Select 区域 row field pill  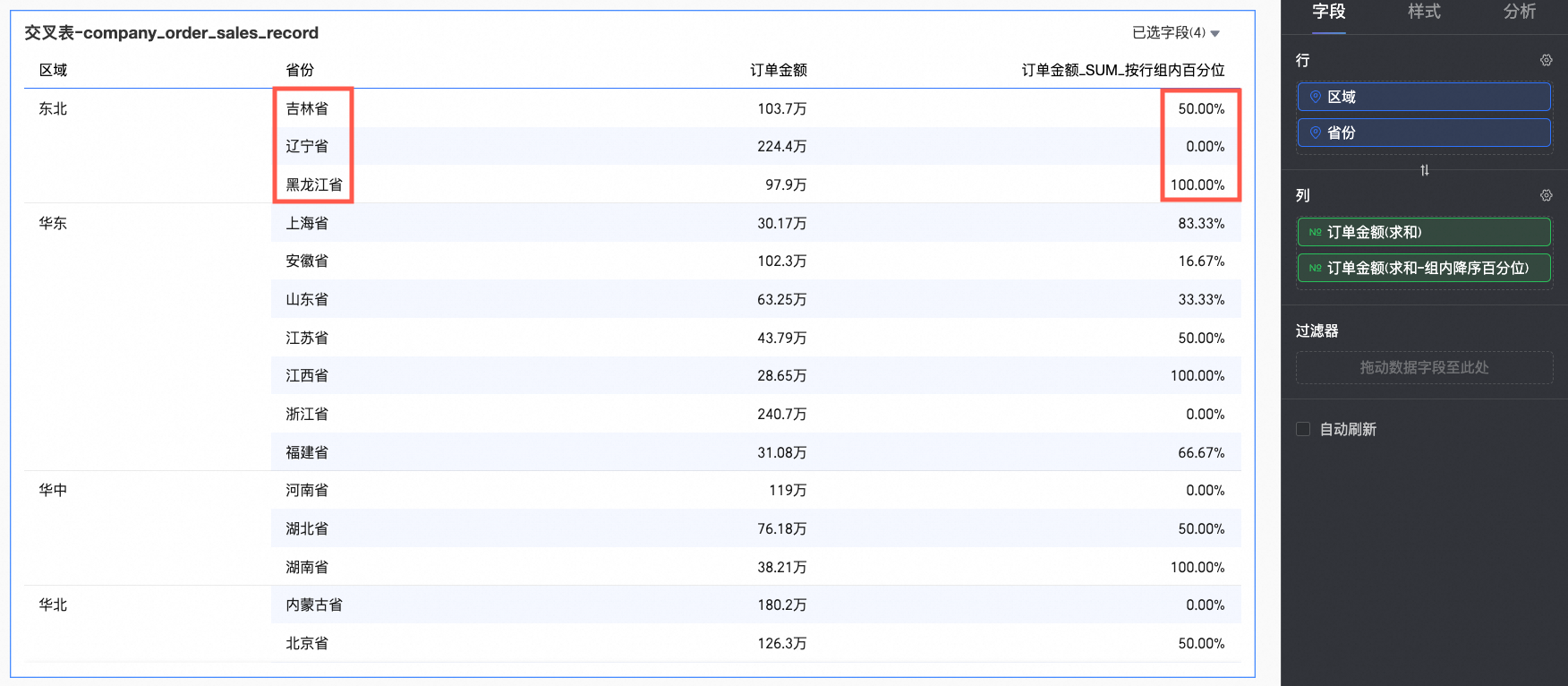(1424, 97)
